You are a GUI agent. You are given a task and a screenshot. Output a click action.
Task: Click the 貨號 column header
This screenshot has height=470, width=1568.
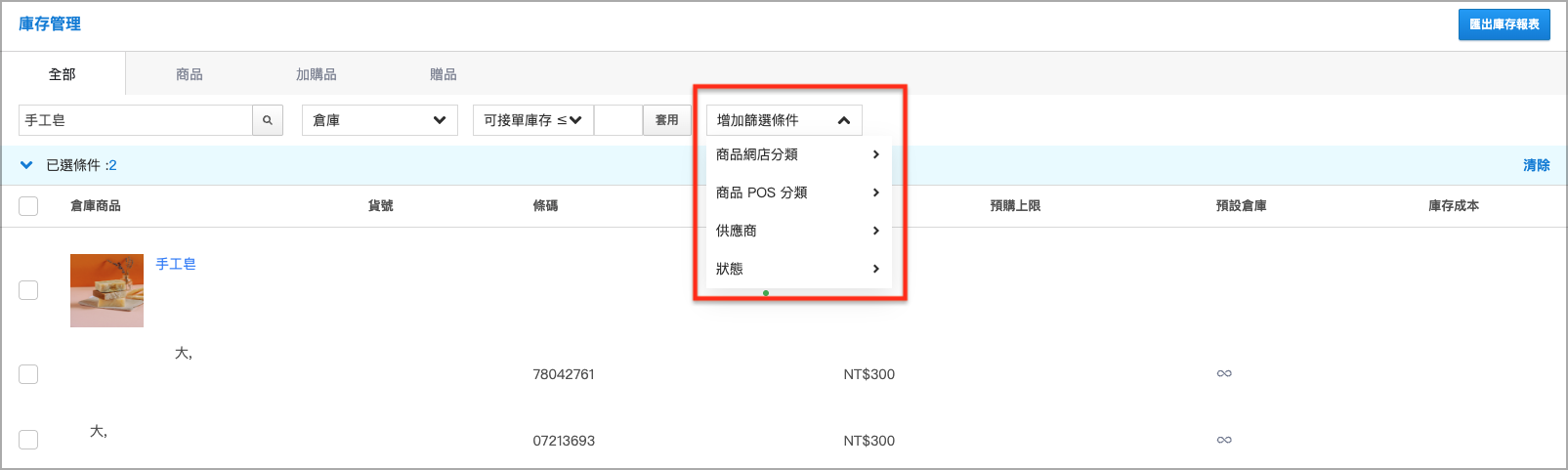(381, 206)
